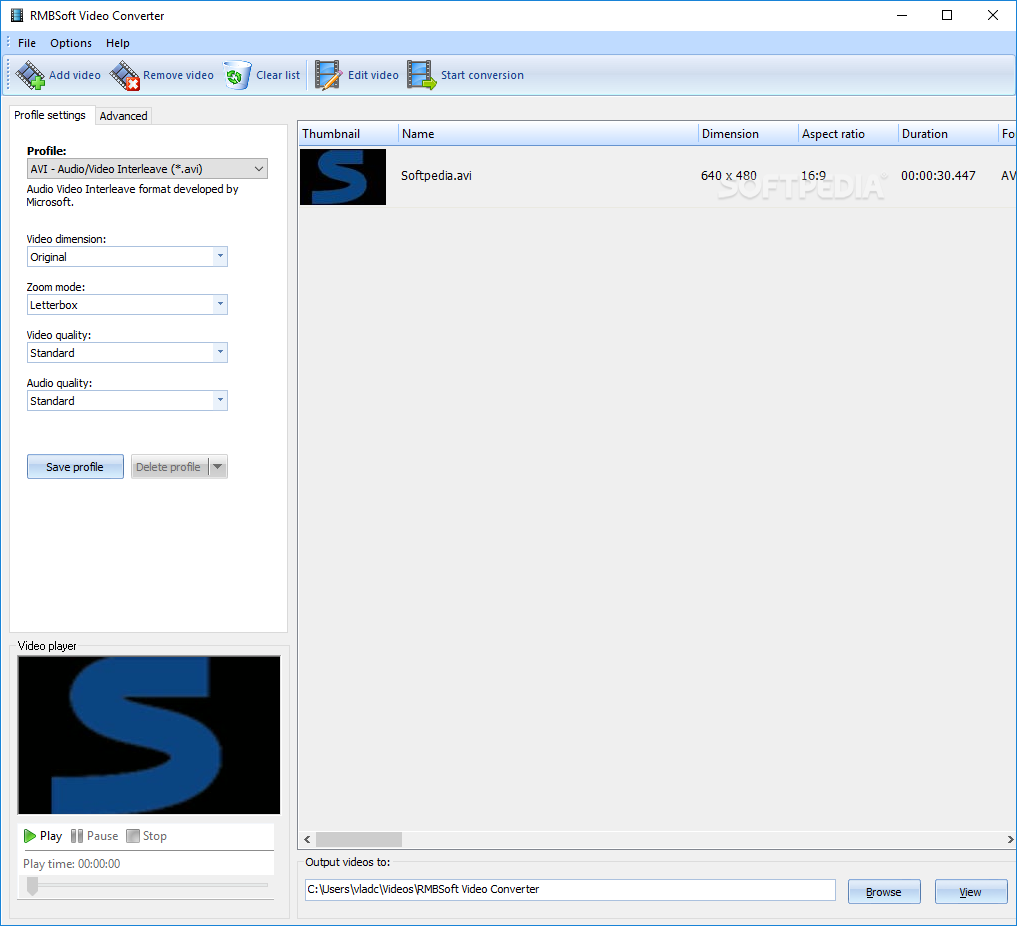Click the RMBSoft app icon in title bar
Screen dimensions: 1017x926
click(17, 15)
